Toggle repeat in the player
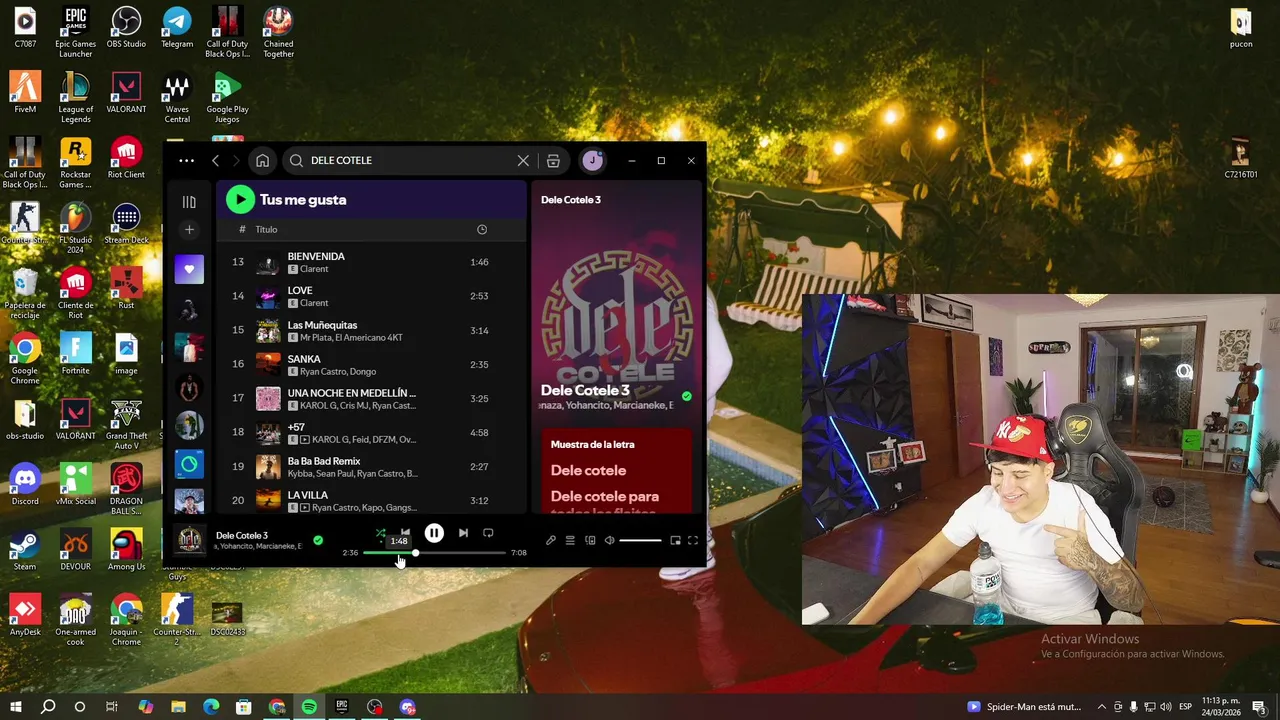The width and height of the screenshot is (1280, 720). (488, 533)
